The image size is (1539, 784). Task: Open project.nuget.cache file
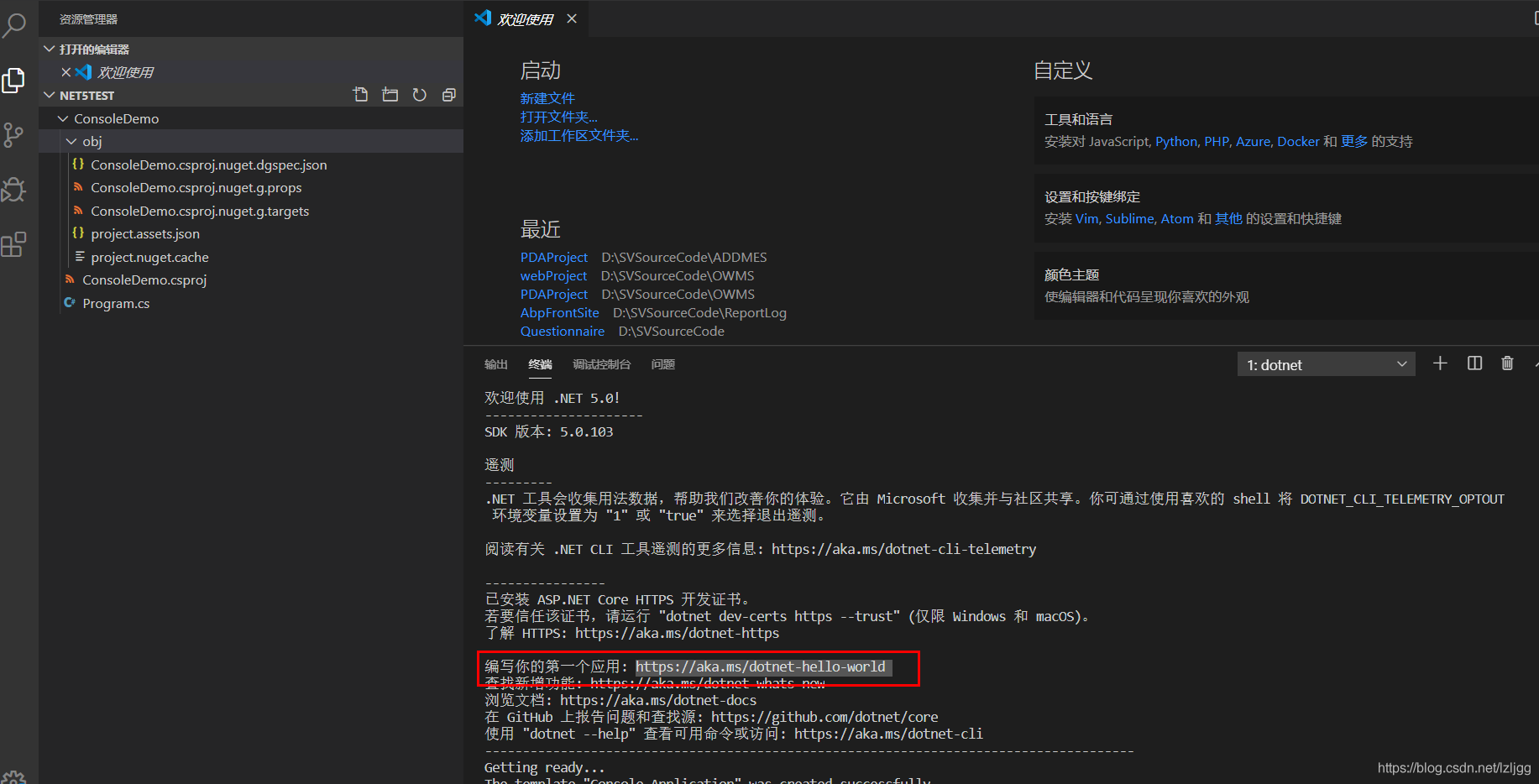(x=251, y=257)
